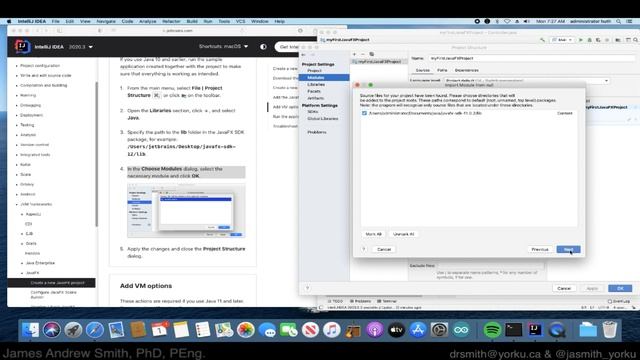Click the Unmark All button
Image resolution: width=640 pixels, height=360 pixels.
(x=403, y=234)
